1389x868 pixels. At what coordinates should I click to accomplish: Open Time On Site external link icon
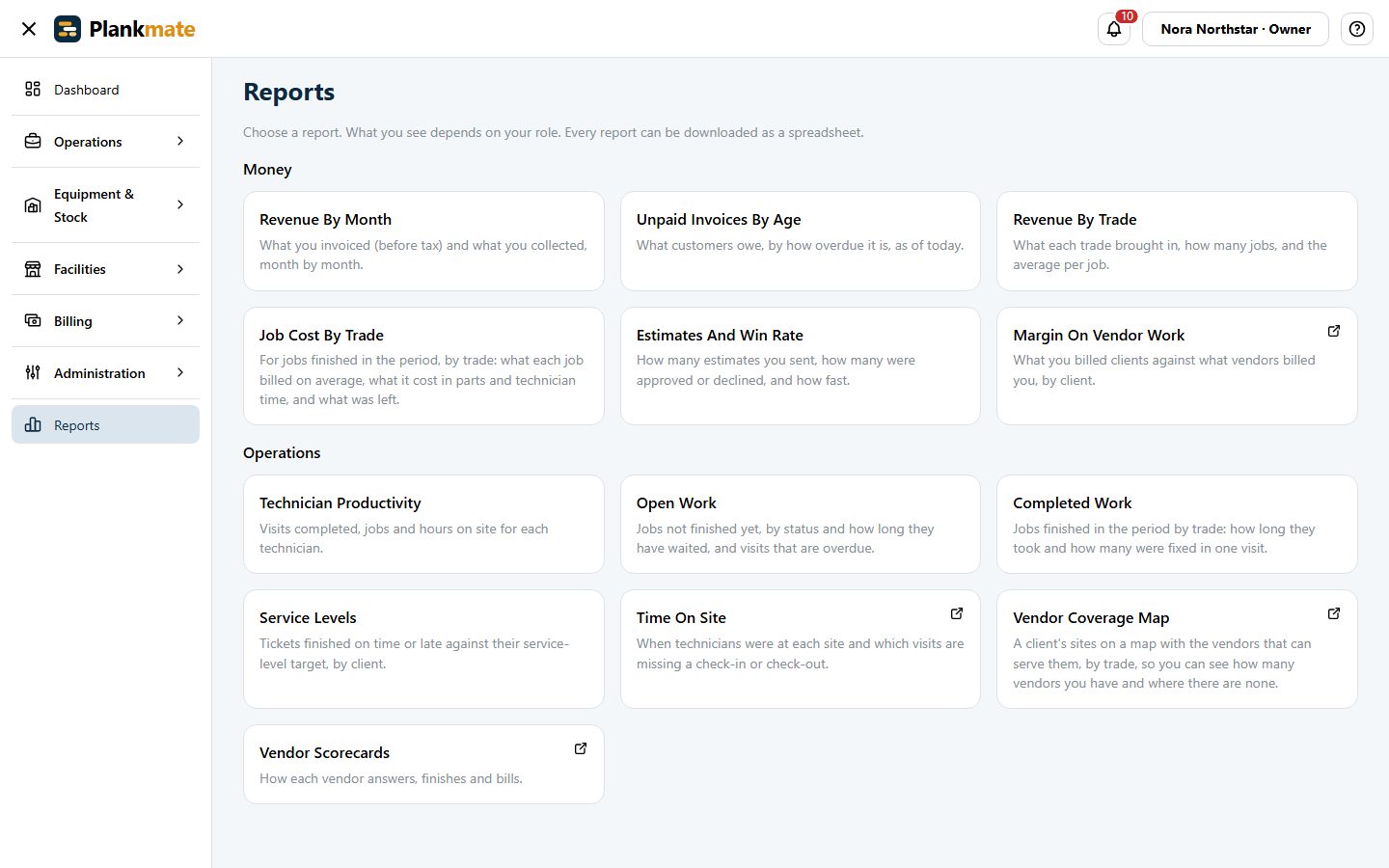click(957, 613)
